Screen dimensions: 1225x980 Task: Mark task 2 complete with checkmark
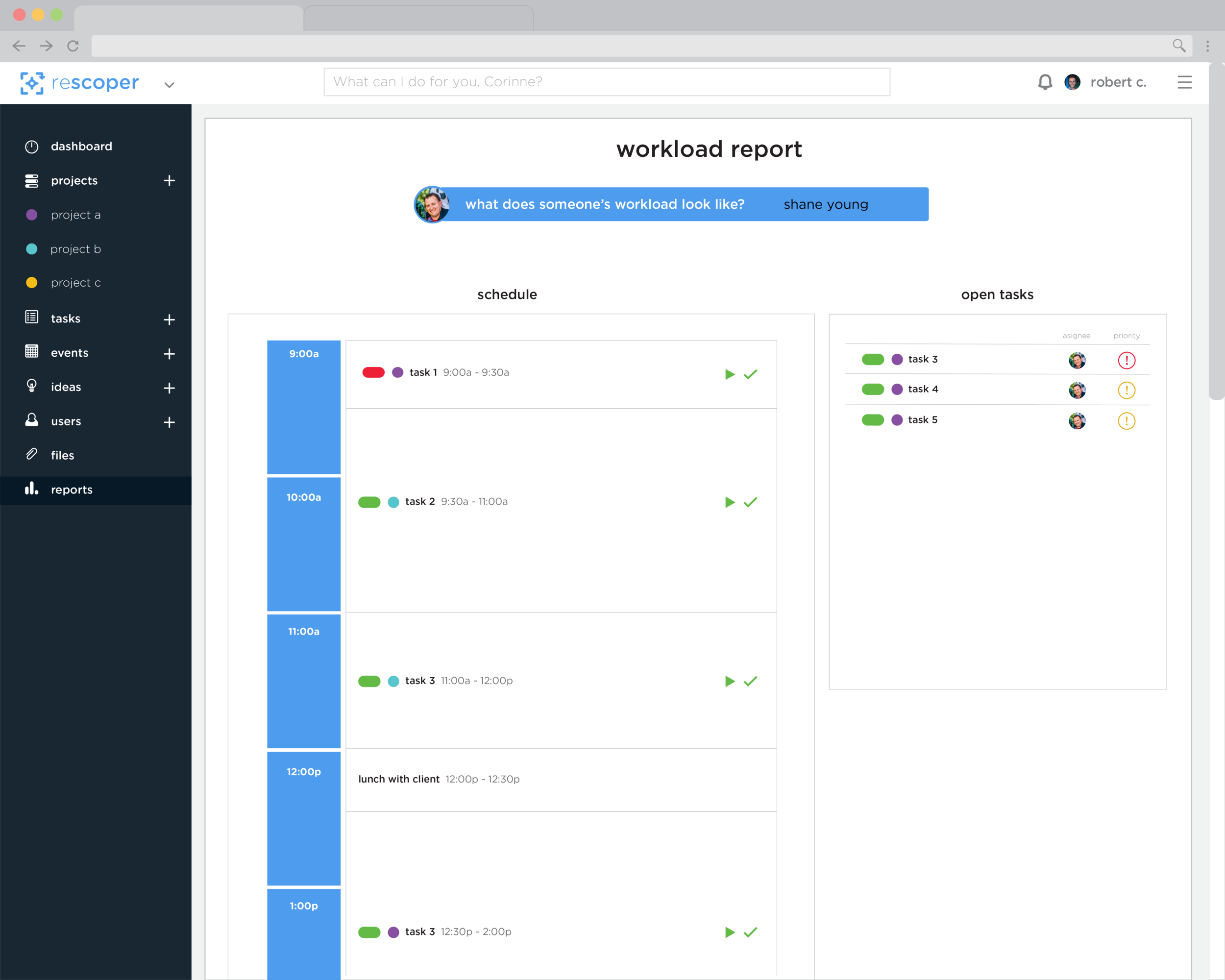[x=751, y=502]
